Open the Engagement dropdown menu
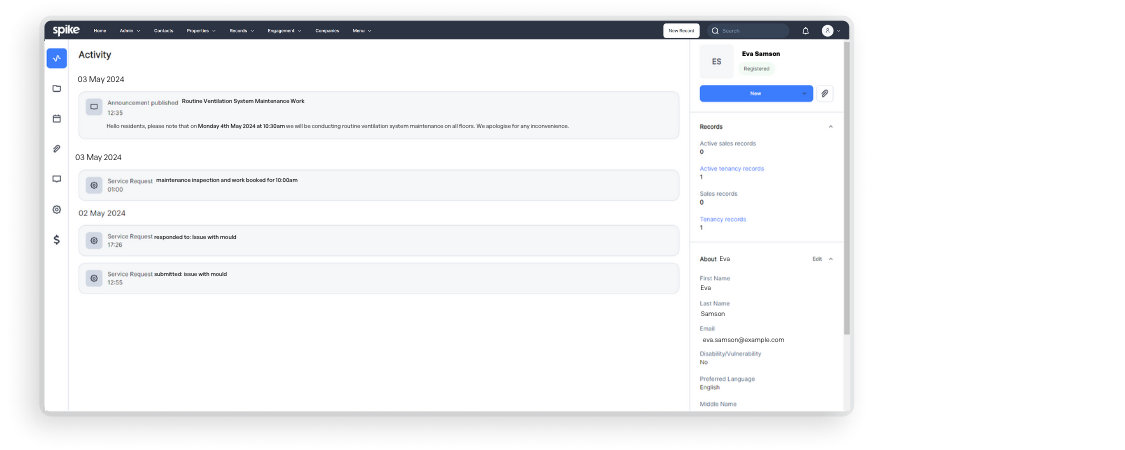The image size is (1125, 450). click(x=285, y=31)
